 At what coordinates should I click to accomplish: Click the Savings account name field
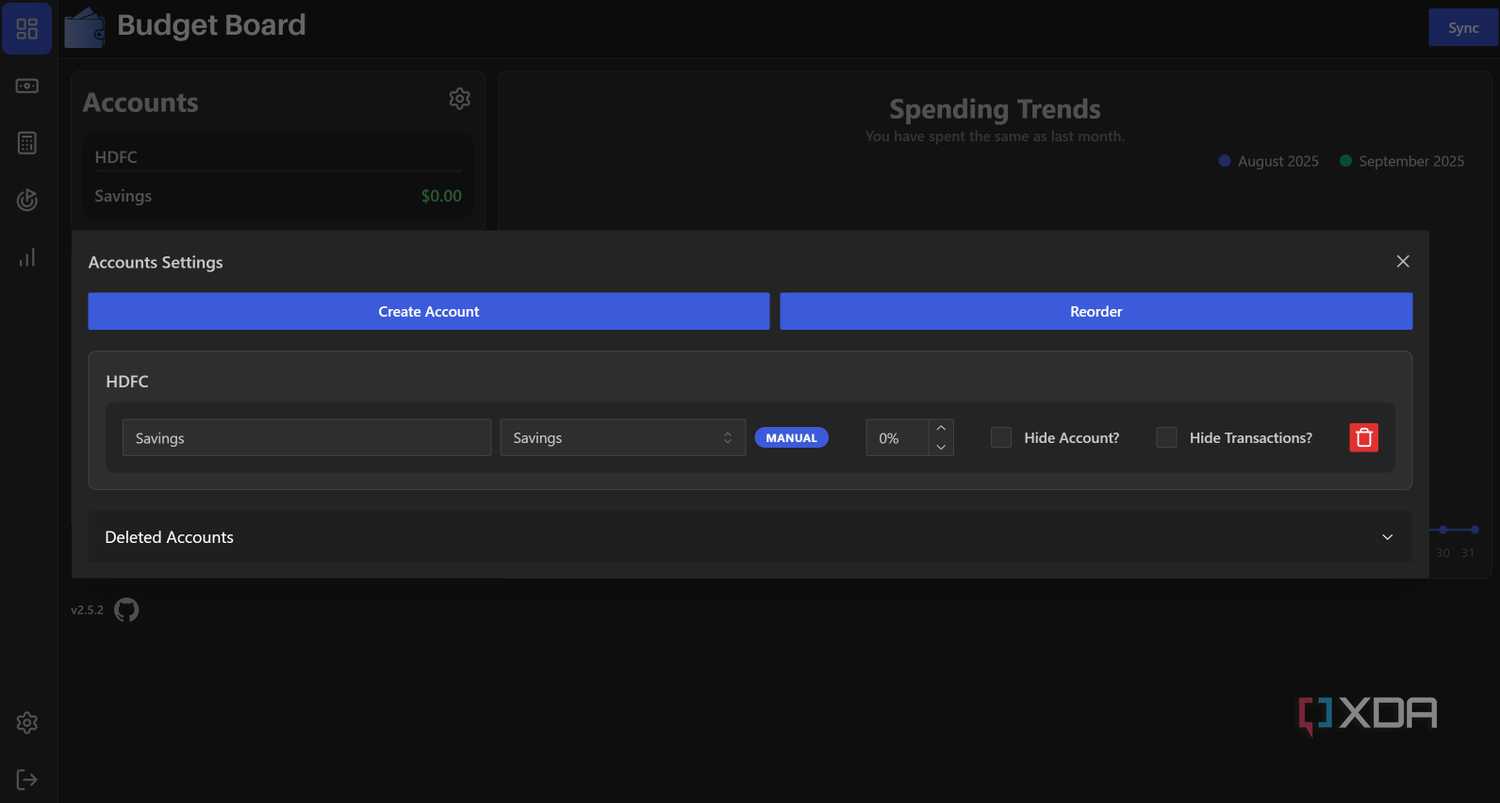point(307,437)
